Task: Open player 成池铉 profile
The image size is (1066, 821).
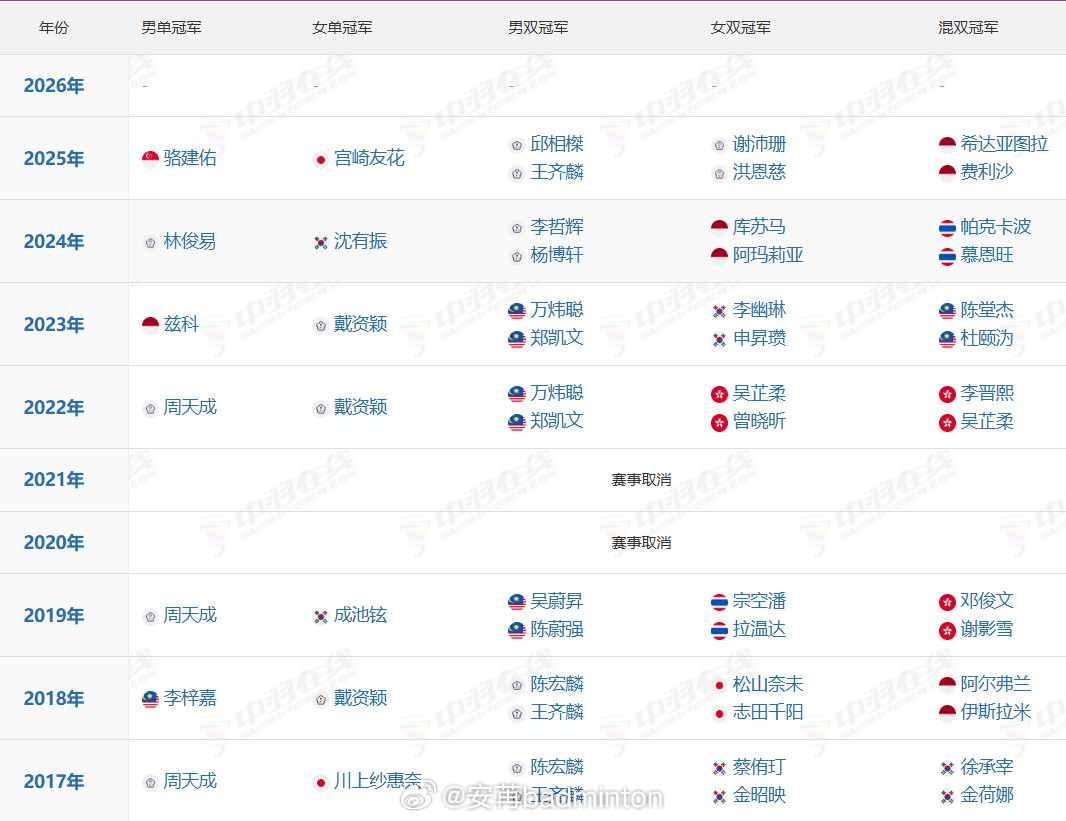Action: [x=360, y=614]
